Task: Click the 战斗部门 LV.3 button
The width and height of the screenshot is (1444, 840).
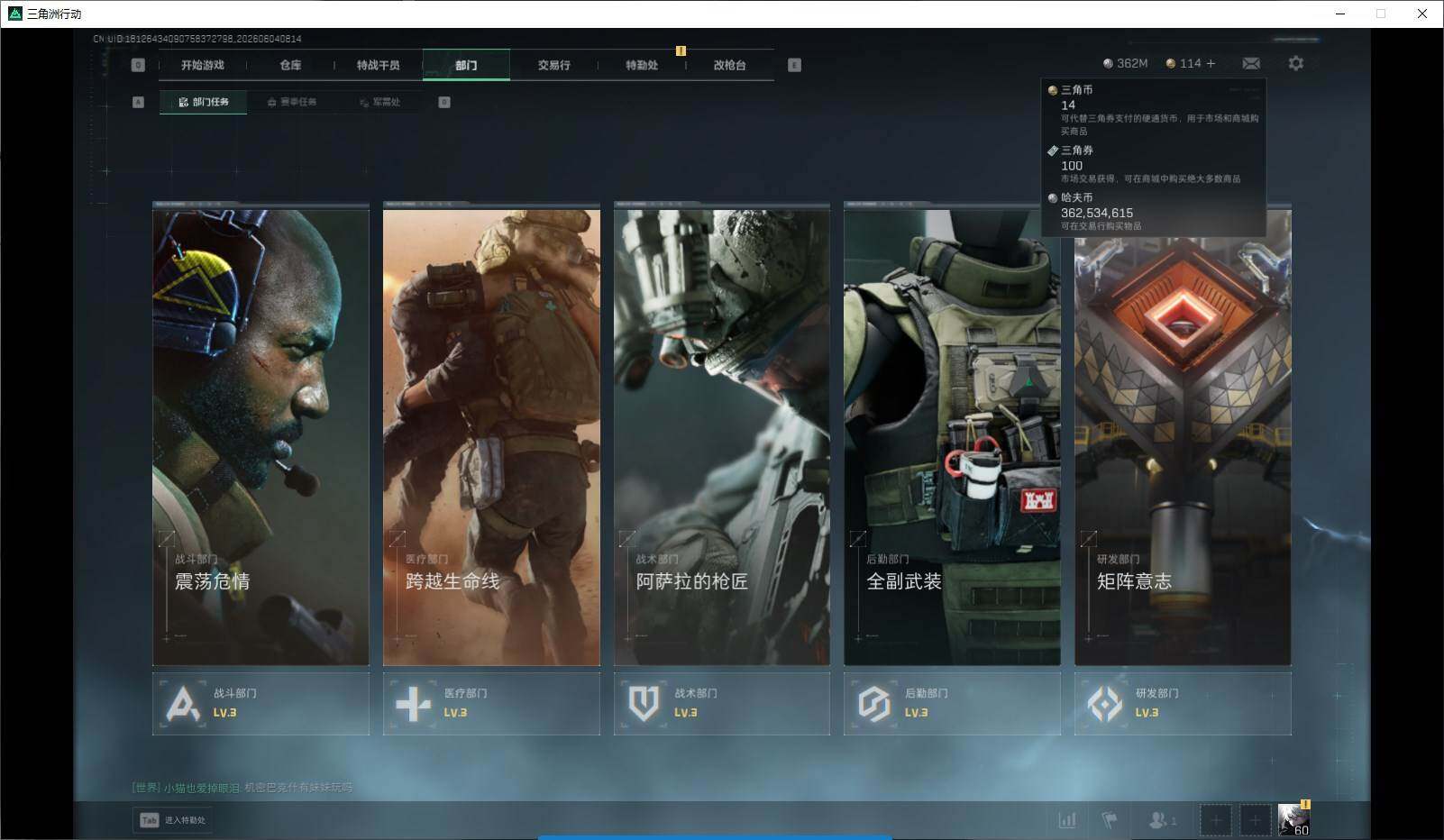Action: pyautogui.click(x=260, y=704)
